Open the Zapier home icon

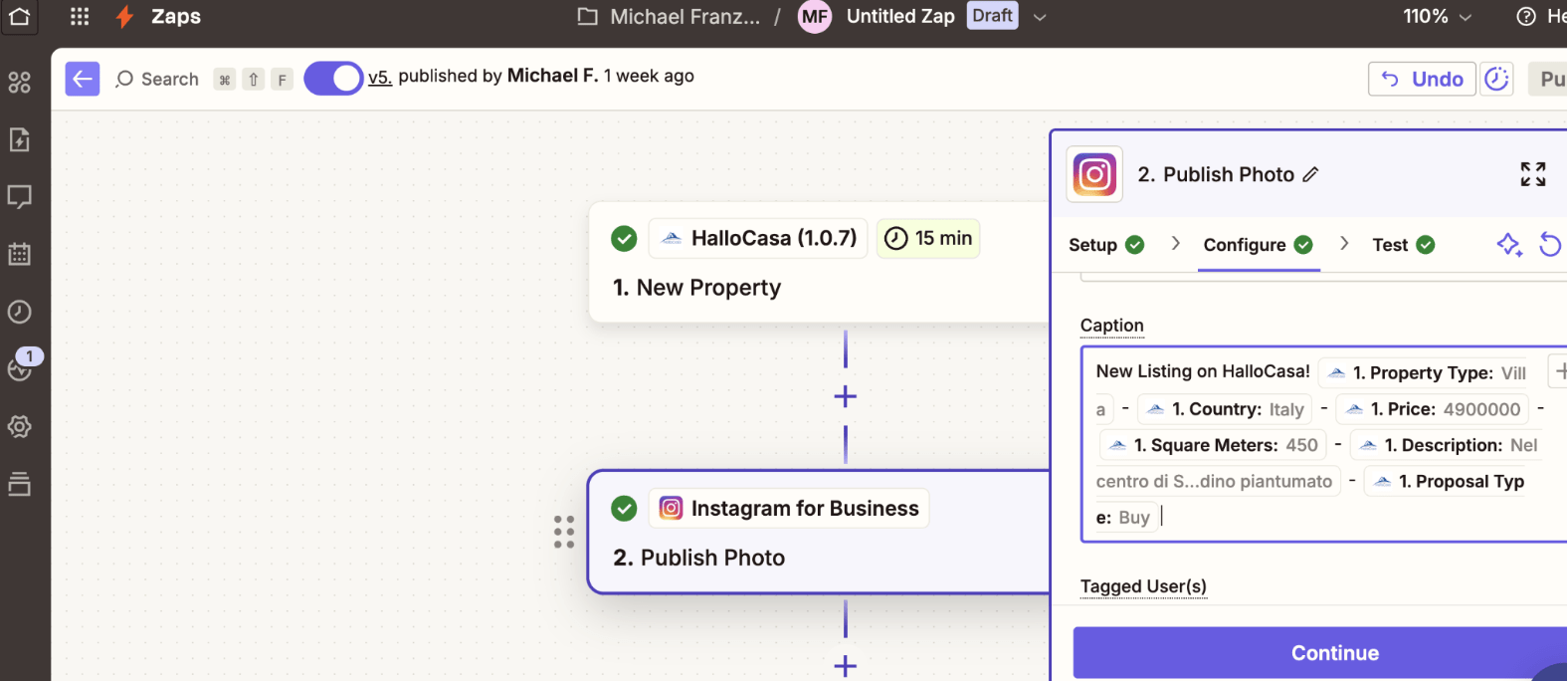[20, 16]
